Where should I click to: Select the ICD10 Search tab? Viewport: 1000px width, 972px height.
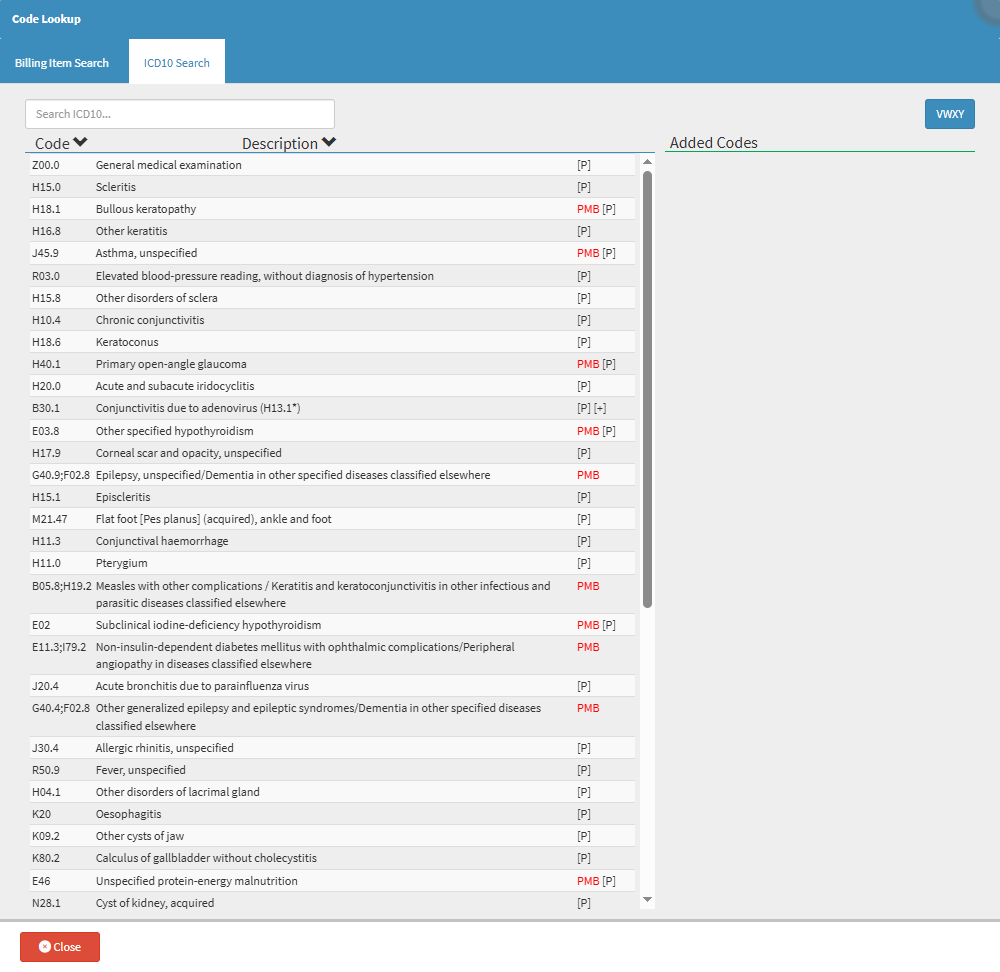coord(177,63)
